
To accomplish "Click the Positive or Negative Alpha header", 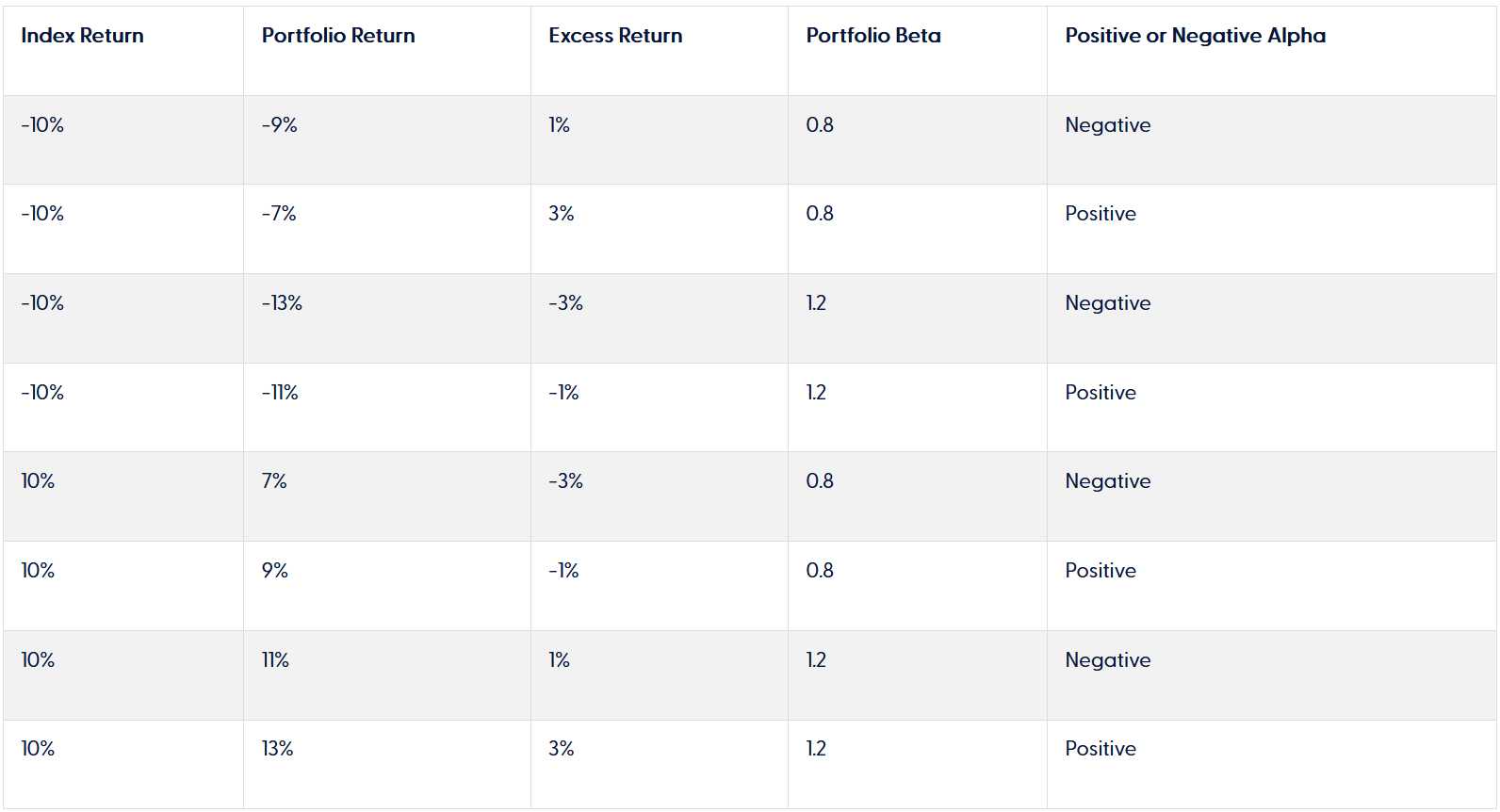I will [x=1195, y=36].
